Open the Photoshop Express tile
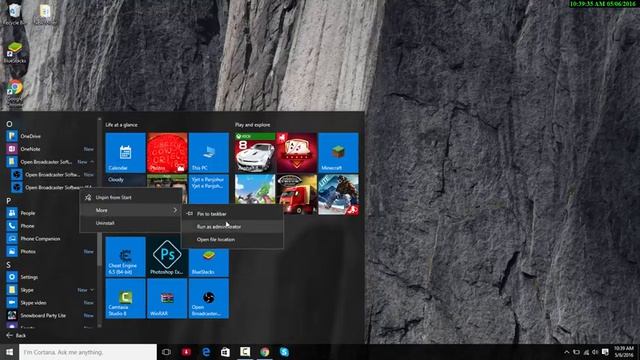 click(167, 257)
